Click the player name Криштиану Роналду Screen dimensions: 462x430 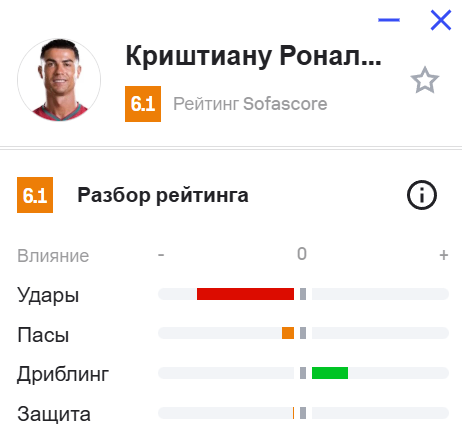[253, 56]
